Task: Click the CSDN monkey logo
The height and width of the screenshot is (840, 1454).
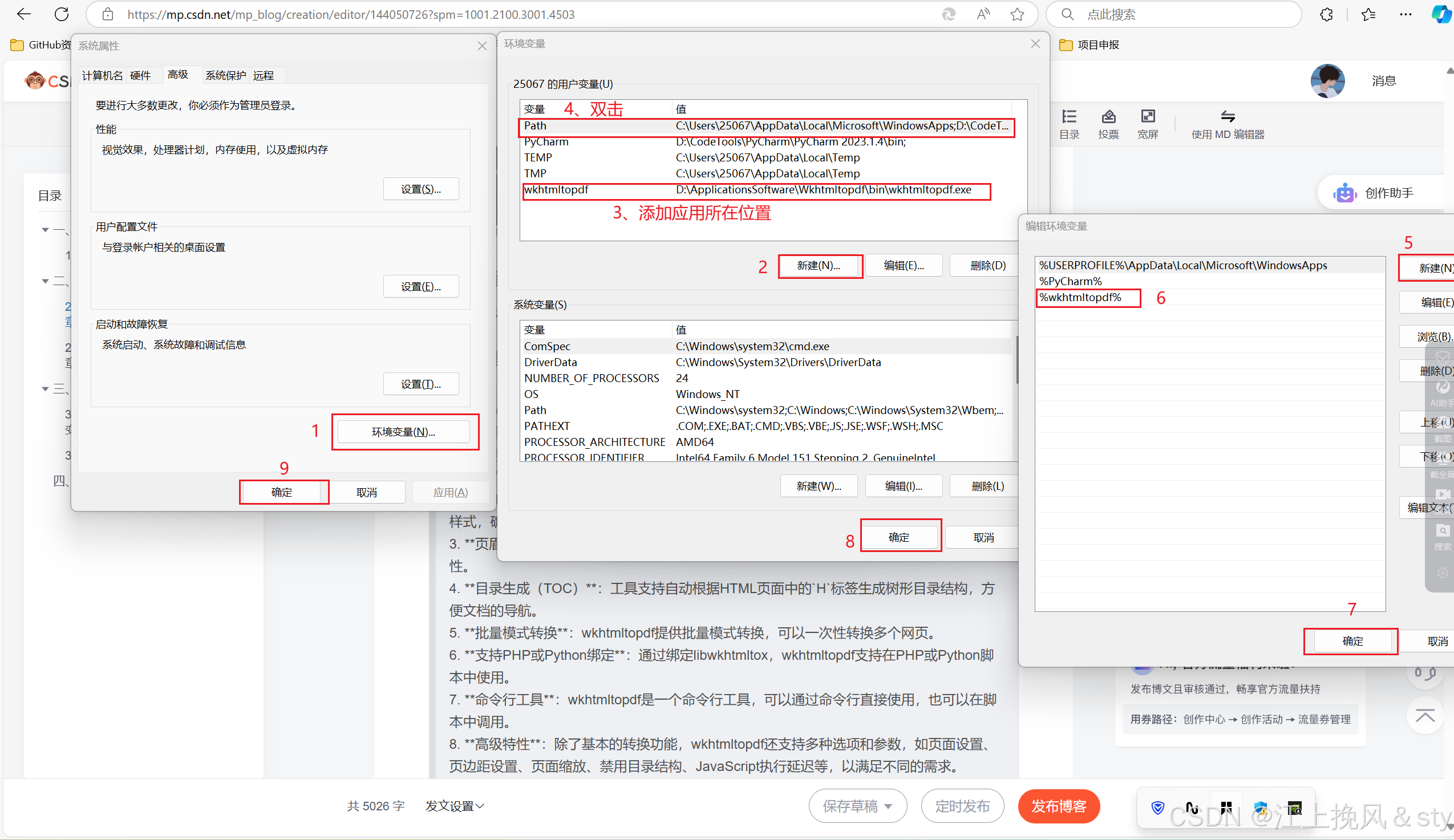Action: (x=35, y=80)
